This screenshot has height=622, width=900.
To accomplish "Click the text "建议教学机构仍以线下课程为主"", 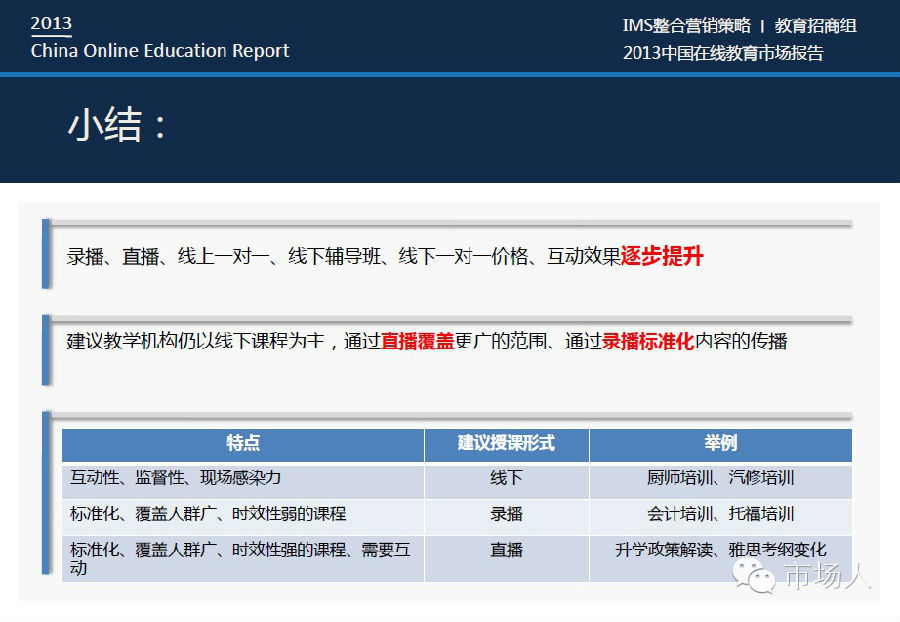I will 195,341.
